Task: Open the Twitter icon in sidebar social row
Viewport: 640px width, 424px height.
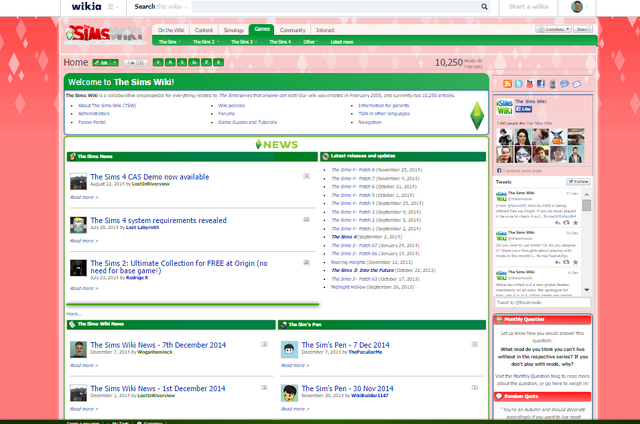Action: [518, 84]
